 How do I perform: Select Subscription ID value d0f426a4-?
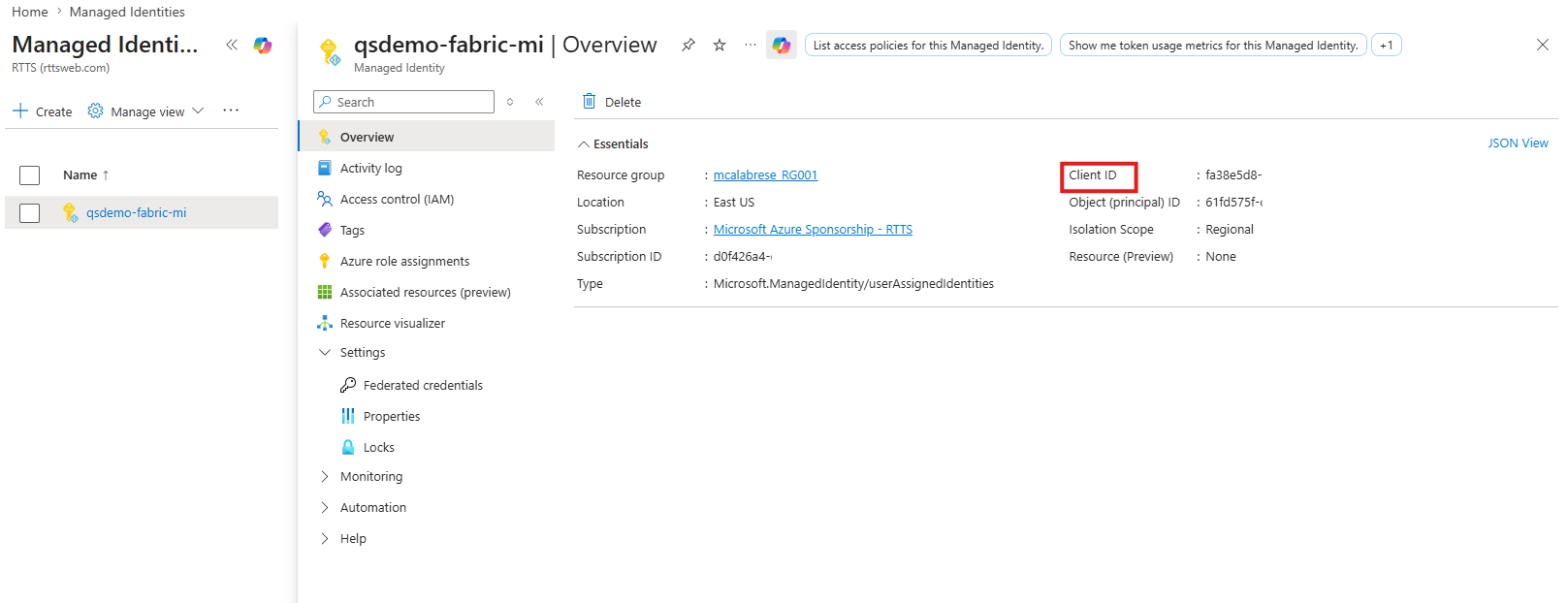click(743, 257)
